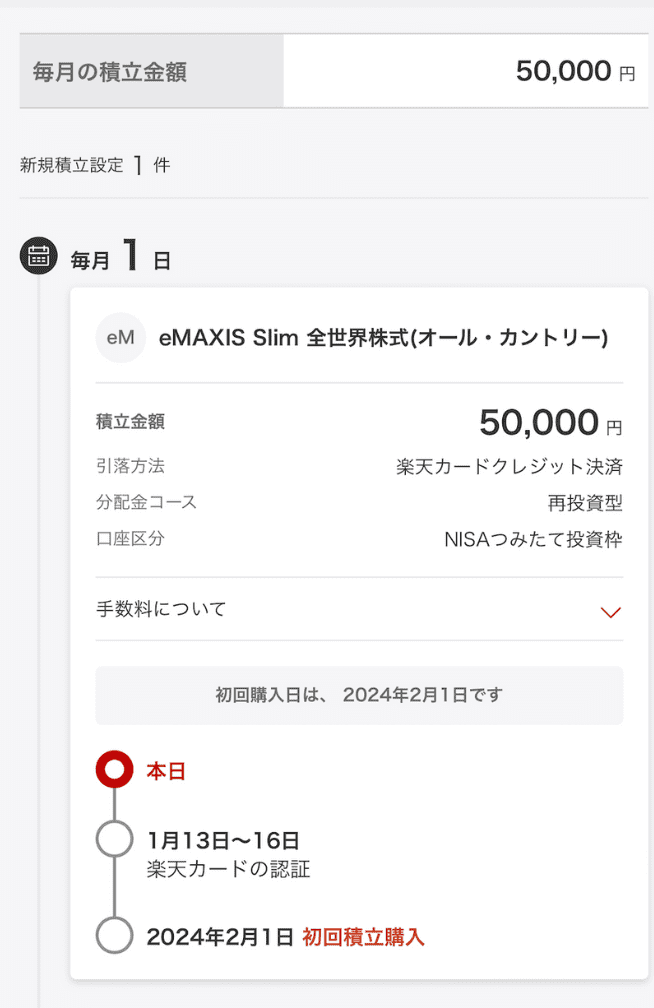Open the 手数料について fee section

[x=359, y=609]
